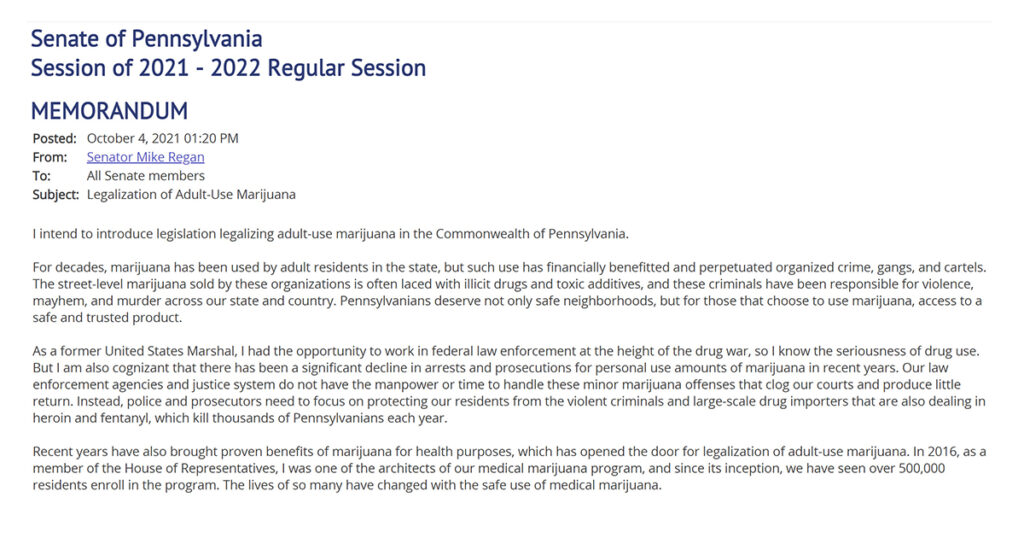Click the paragraph beginning 'For decades, marijuana'
This screenshot has height=538, width=1024.
(509, 293)
